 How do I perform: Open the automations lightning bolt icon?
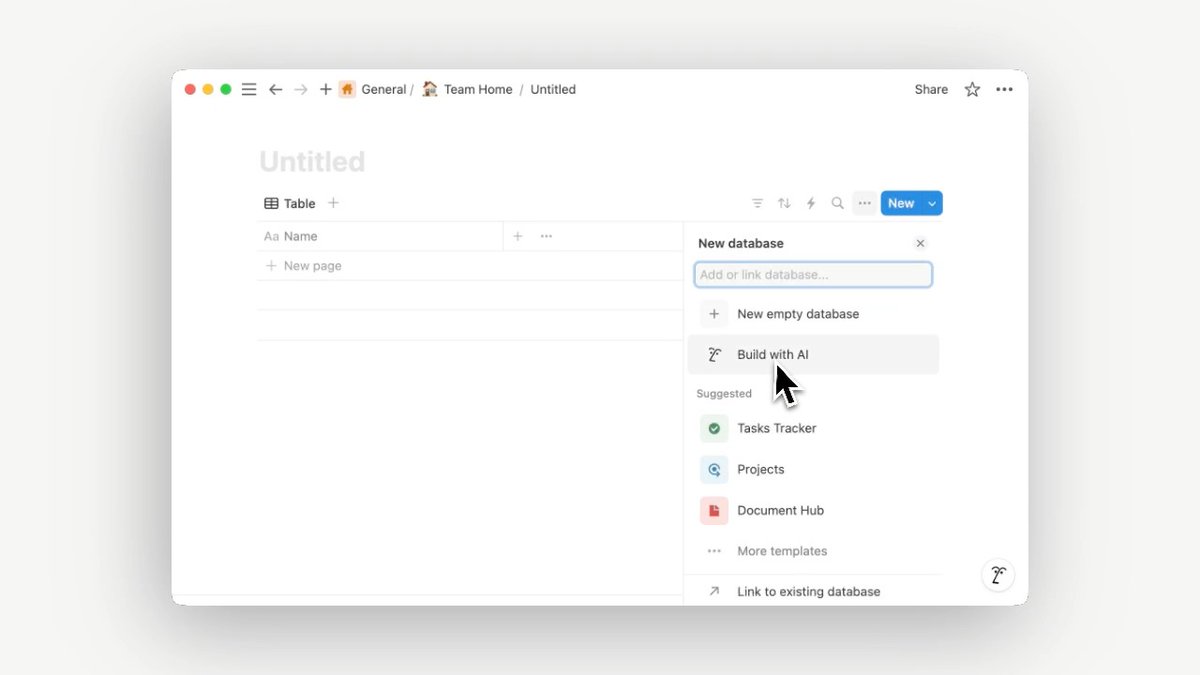(x=811, y=203)
